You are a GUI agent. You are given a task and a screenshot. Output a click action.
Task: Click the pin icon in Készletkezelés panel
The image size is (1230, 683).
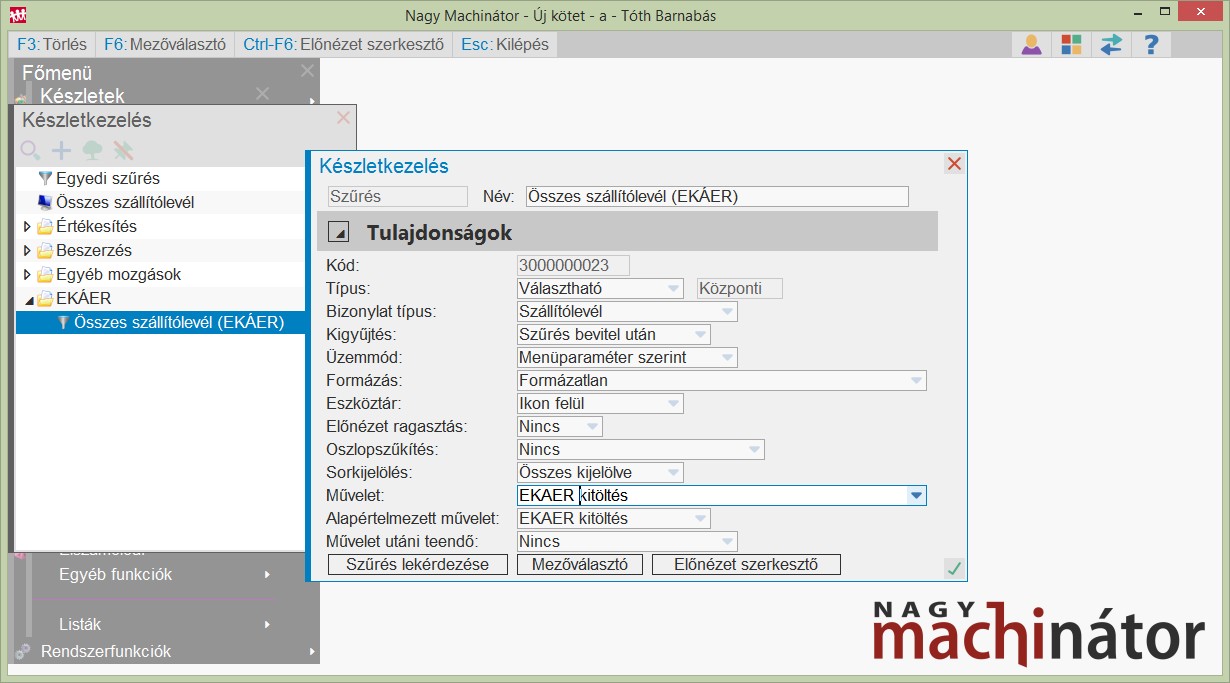(x=123, y=150)
